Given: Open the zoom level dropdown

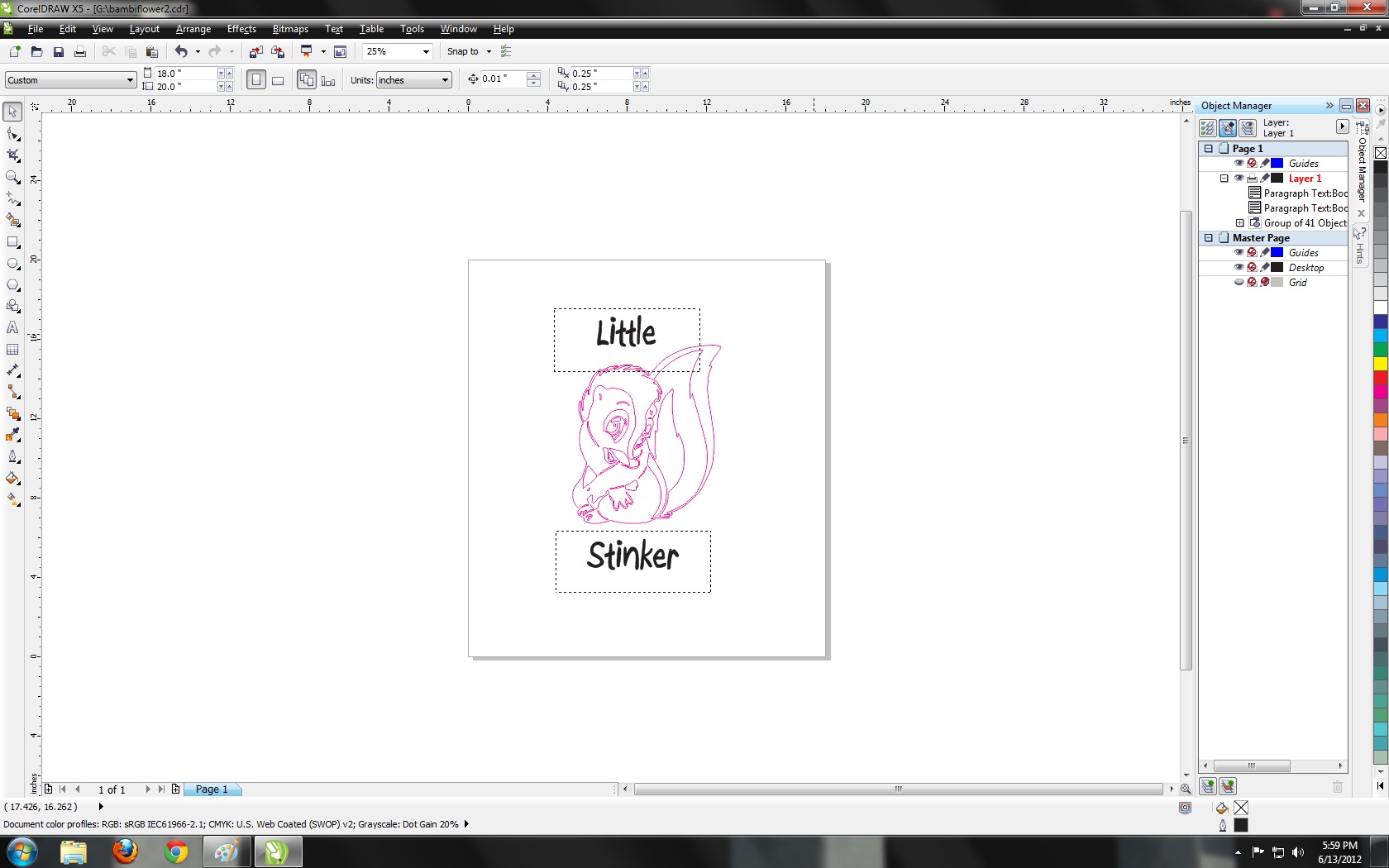Looking at the screenshot, I should coord(426,51).
